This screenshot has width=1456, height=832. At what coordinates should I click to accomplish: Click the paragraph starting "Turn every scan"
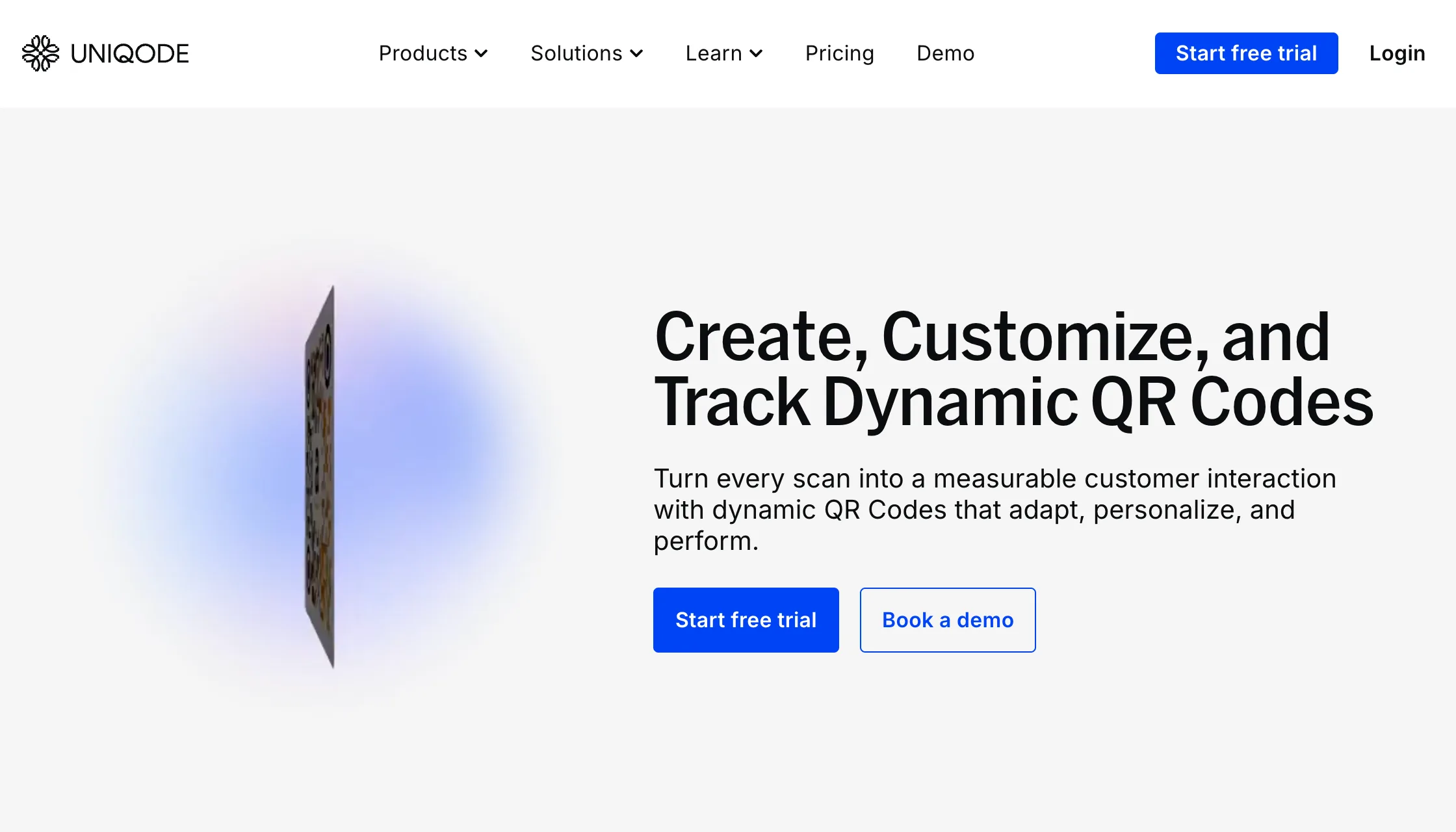(995, 510)
